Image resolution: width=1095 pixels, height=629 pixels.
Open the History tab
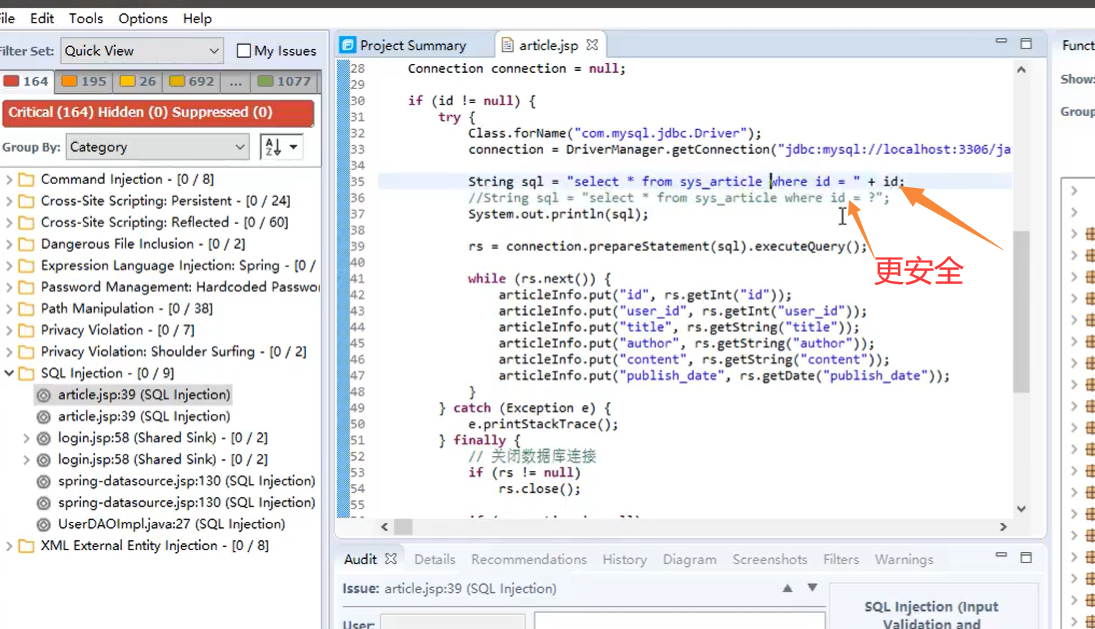624,559
